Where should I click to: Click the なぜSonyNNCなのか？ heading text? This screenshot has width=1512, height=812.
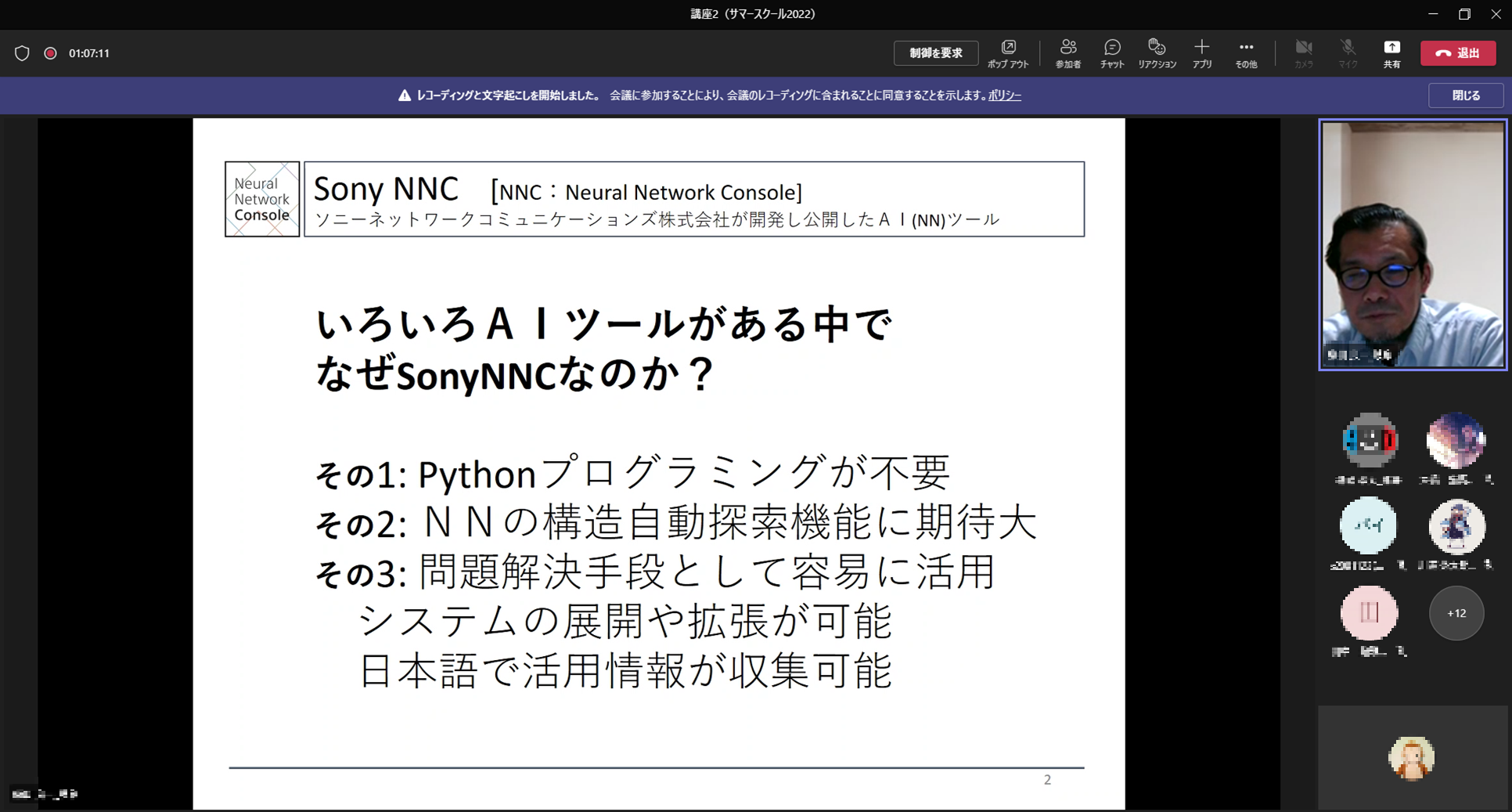click(515, 374)
